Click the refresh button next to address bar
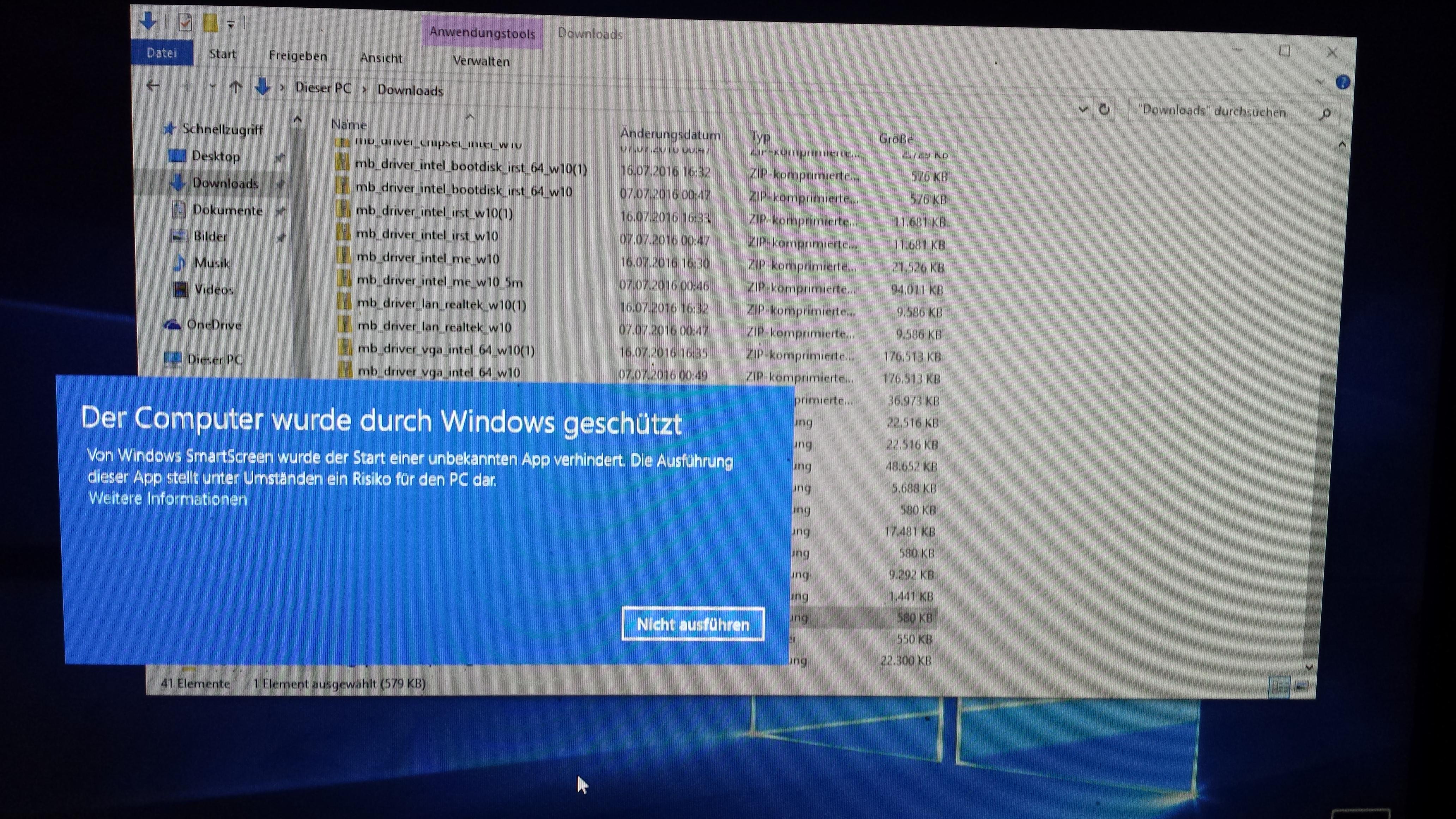Viewport: 1456px width, 819px height. coord(1104,110)
